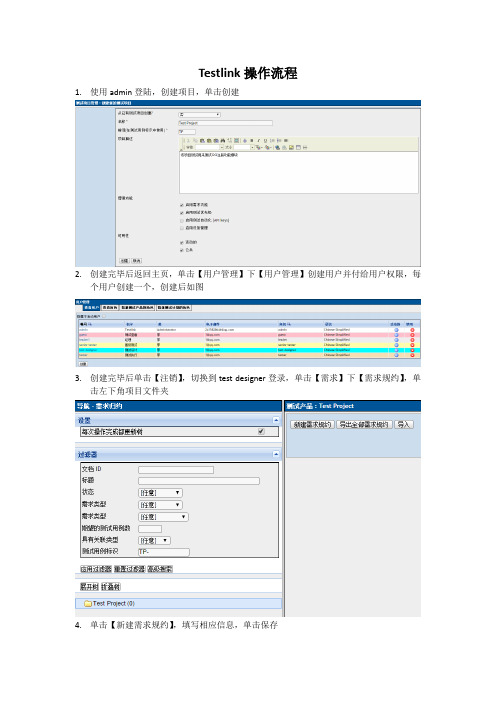
Task: Enable the test automation (API keys) checkbox
Action: pos(182,220)
